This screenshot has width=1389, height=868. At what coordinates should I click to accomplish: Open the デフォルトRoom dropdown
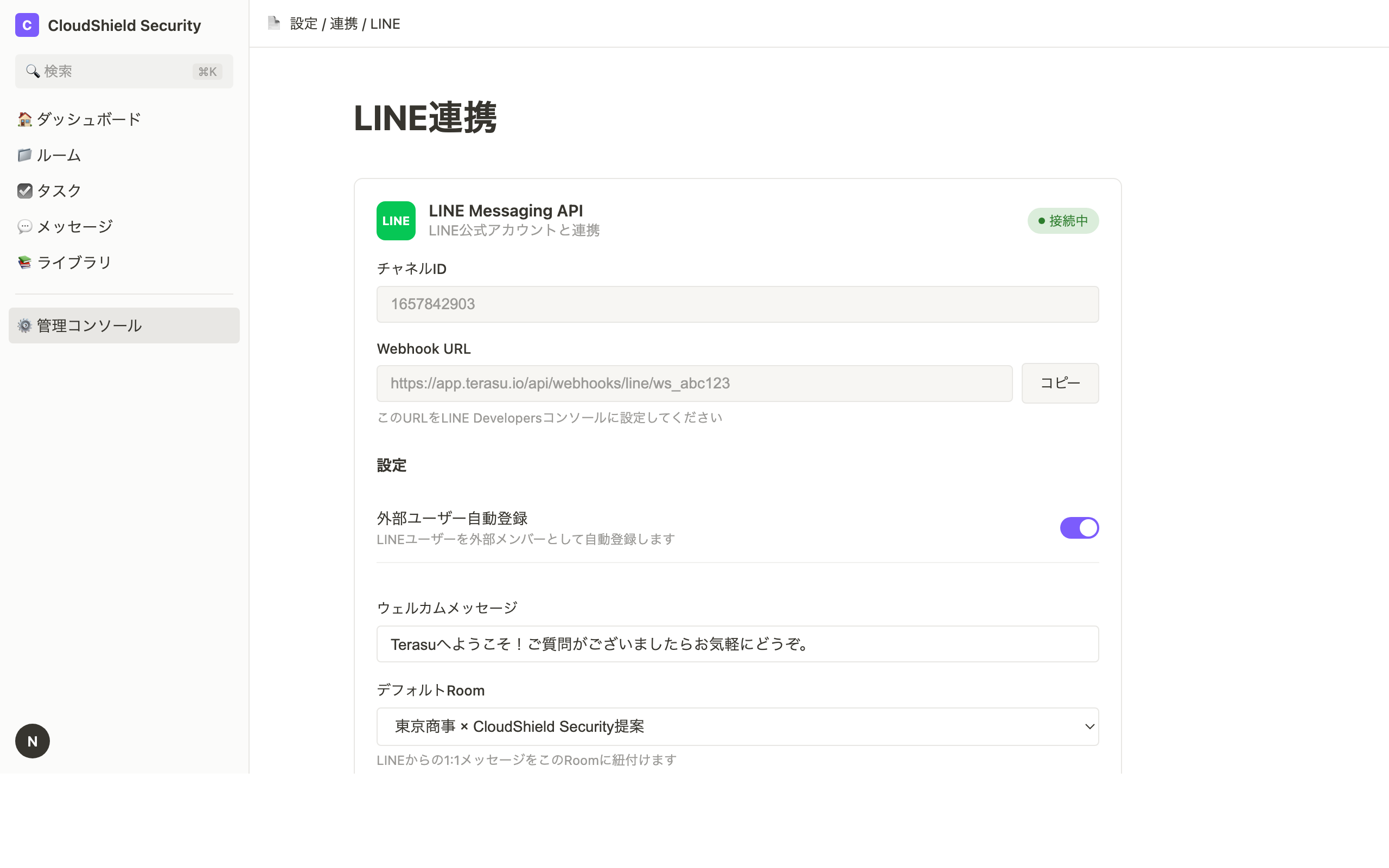[736, 726]
